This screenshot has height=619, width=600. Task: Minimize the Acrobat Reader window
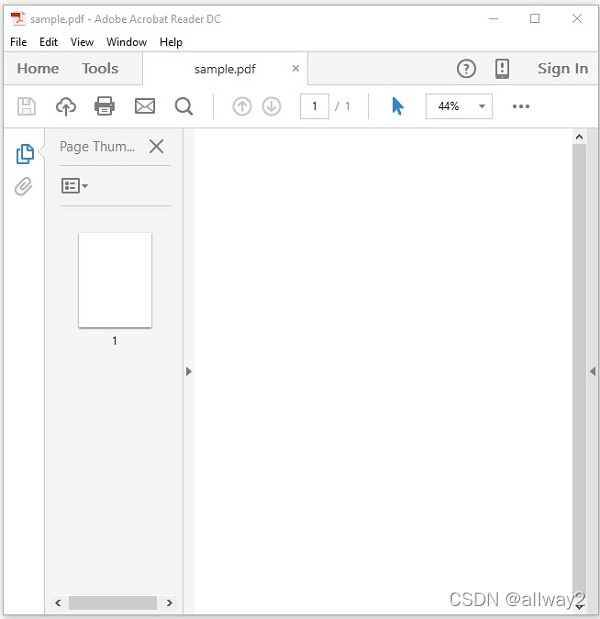[493, 19]
